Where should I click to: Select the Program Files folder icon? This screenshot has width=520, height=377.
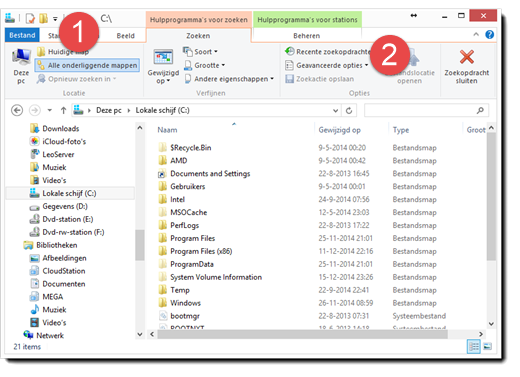coord(162,238)
